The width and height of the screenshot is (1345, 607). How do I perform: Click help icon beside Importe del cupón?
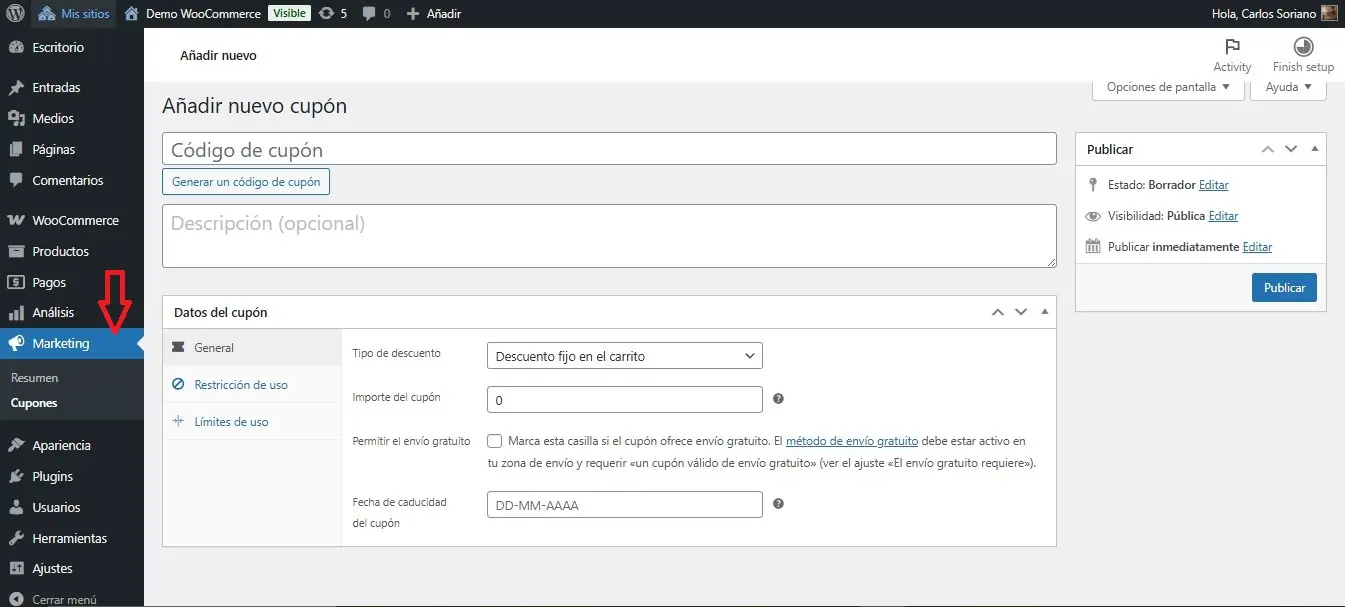point(778,399)
